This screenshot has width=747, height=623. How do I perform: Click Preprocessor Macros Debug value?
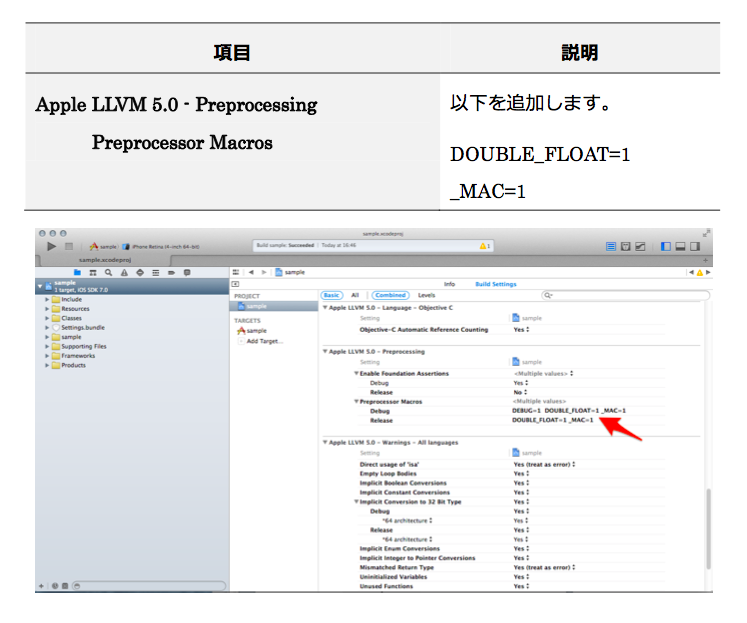[x=569, y=411]
